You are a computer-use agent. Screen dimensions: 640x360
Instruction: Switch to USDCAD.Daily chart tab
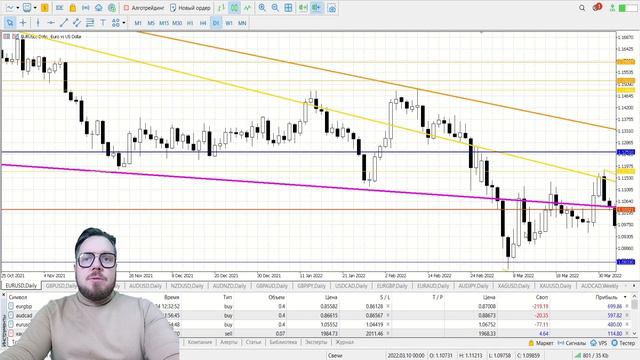point(351,286)
